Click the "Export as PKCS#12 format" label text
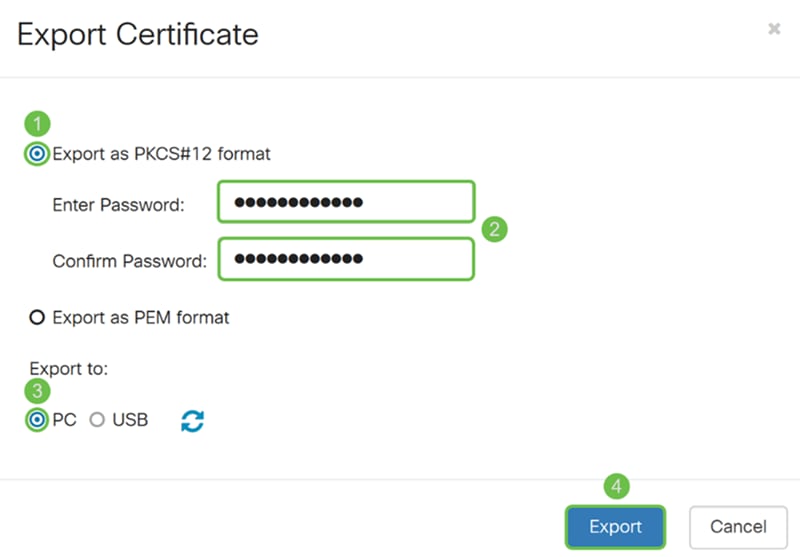The height and width of the screenshot is (557, 800). click(161, 154)
